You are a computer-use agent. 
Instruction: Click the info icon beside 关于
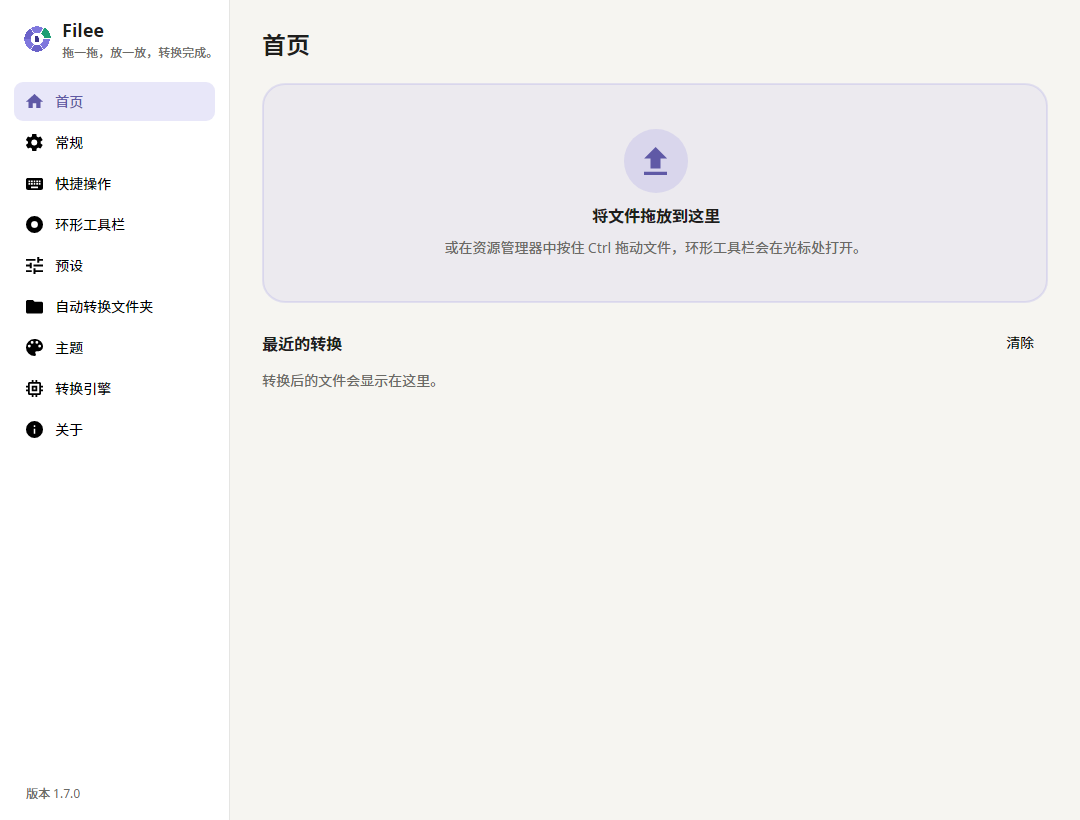[x=34, y=430]
